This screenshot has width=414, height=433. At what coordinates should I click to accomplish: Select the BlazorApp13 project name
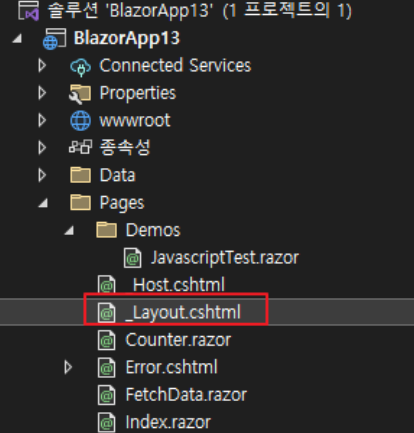click(127, 38)
